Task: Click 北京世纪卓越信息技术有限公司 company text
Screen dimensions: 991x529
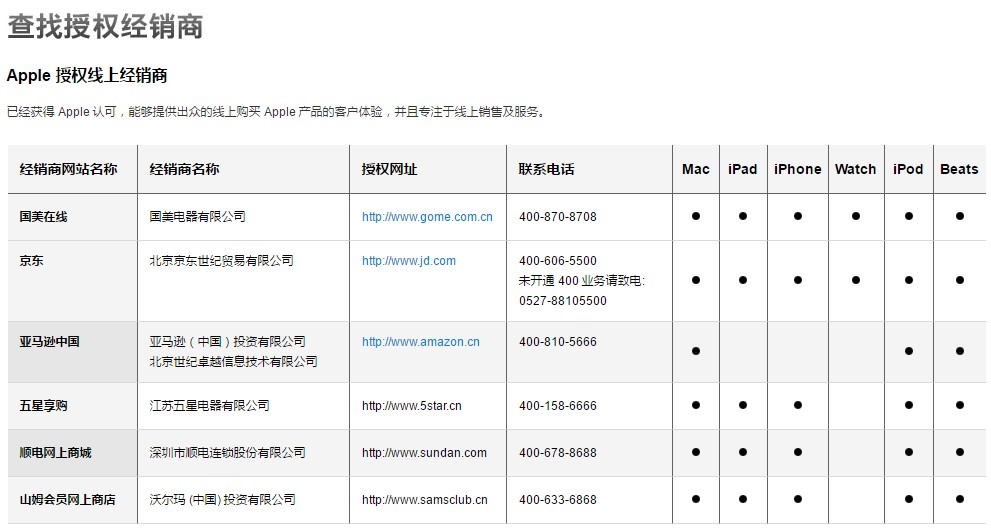Action: point(233,362)
